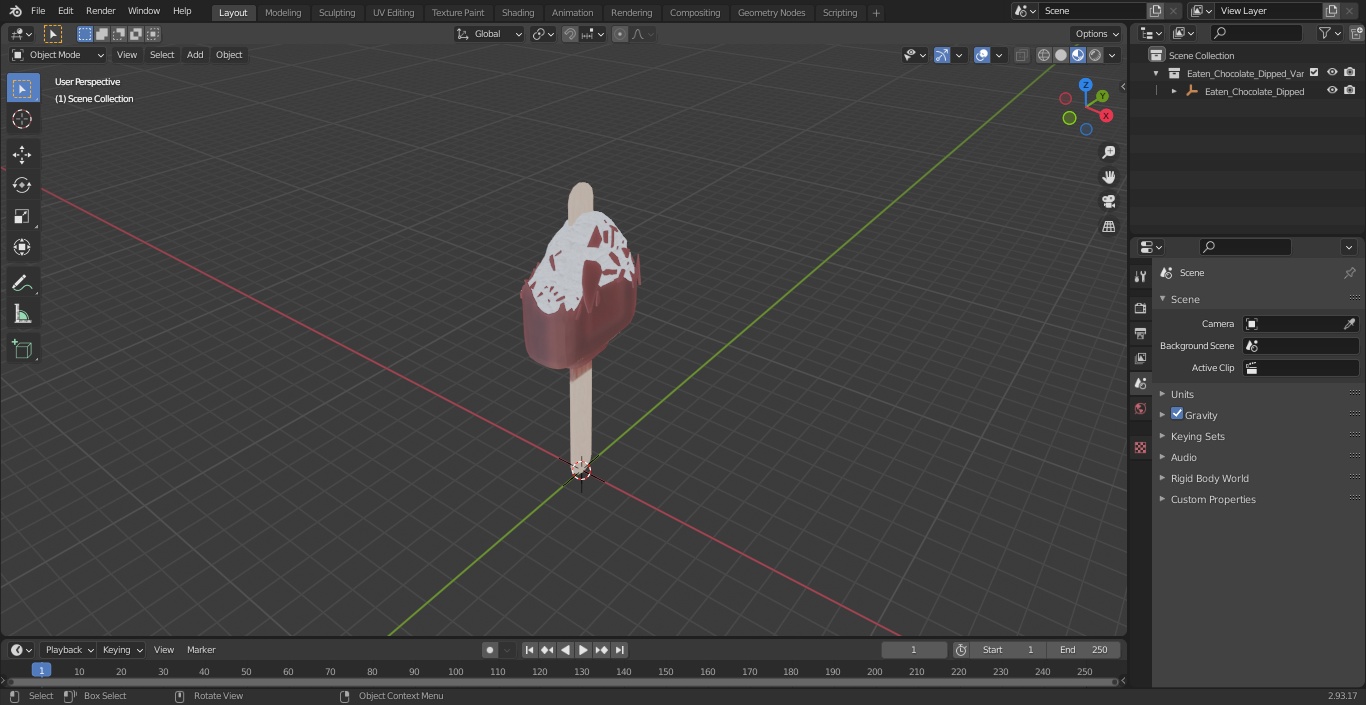The image size is (1366, 705).
Task: Open the File menu
Action: tap(38, 11)
